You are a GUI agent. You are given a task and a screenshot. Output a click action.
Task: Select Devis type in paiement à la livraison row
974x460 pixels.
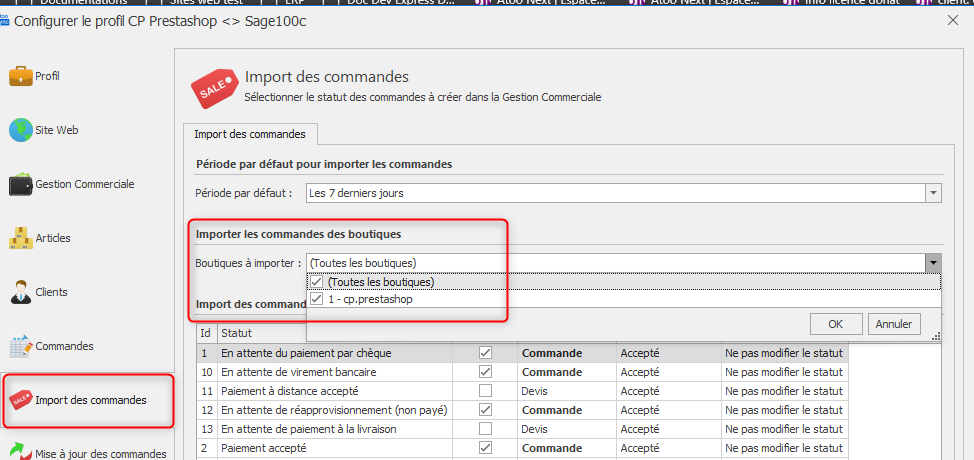coord(567,429)
